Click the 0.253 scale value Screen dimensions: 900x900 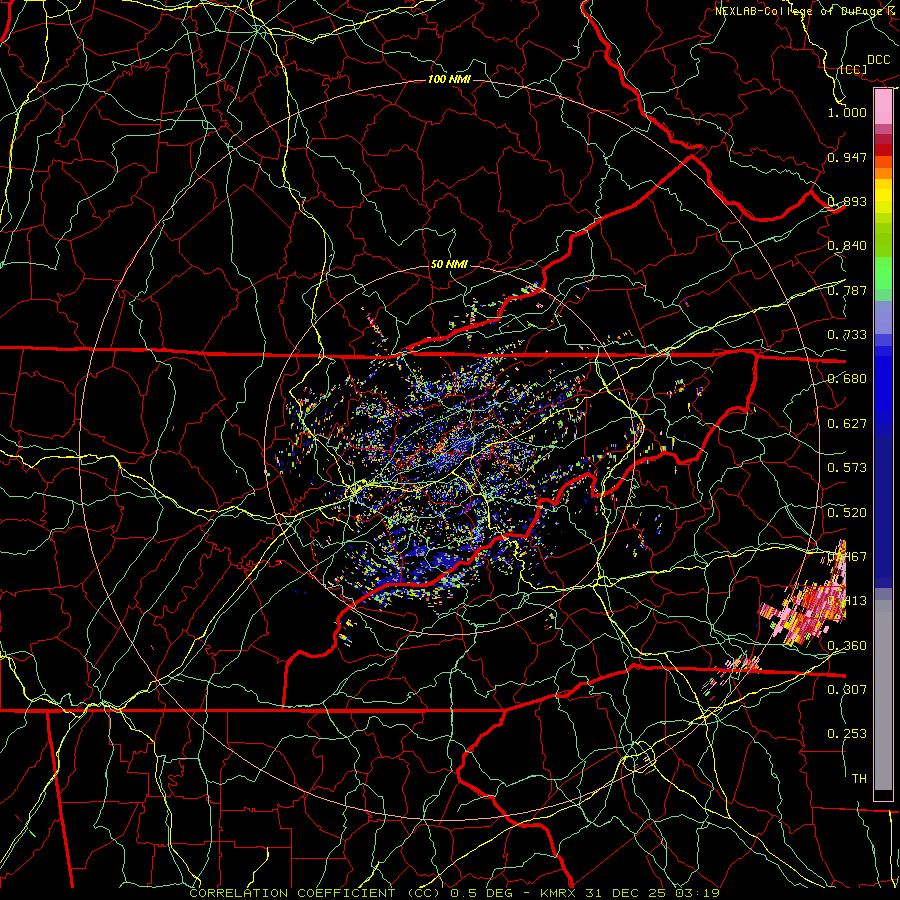(847, 734)
